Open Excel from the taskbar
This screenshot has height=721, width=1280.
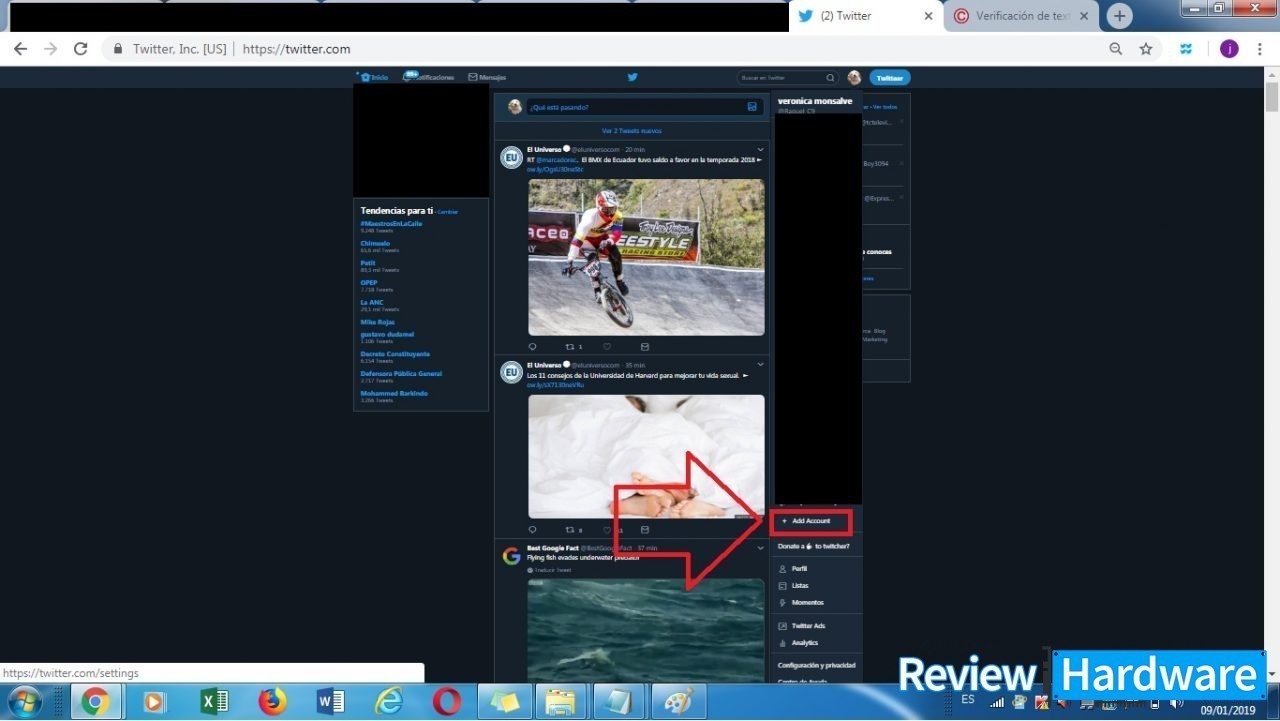pos(214,702)
